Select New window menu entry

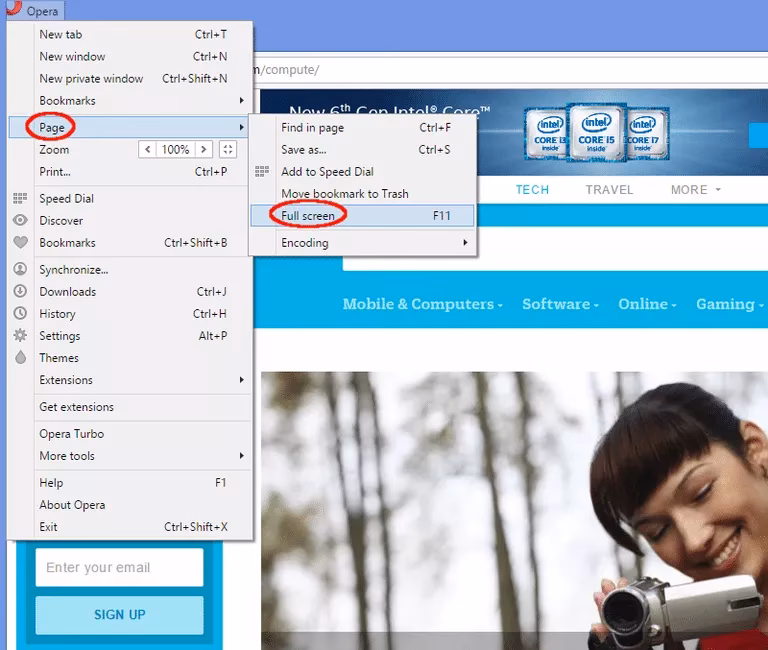pyautogui.click(x=131, y=56)
